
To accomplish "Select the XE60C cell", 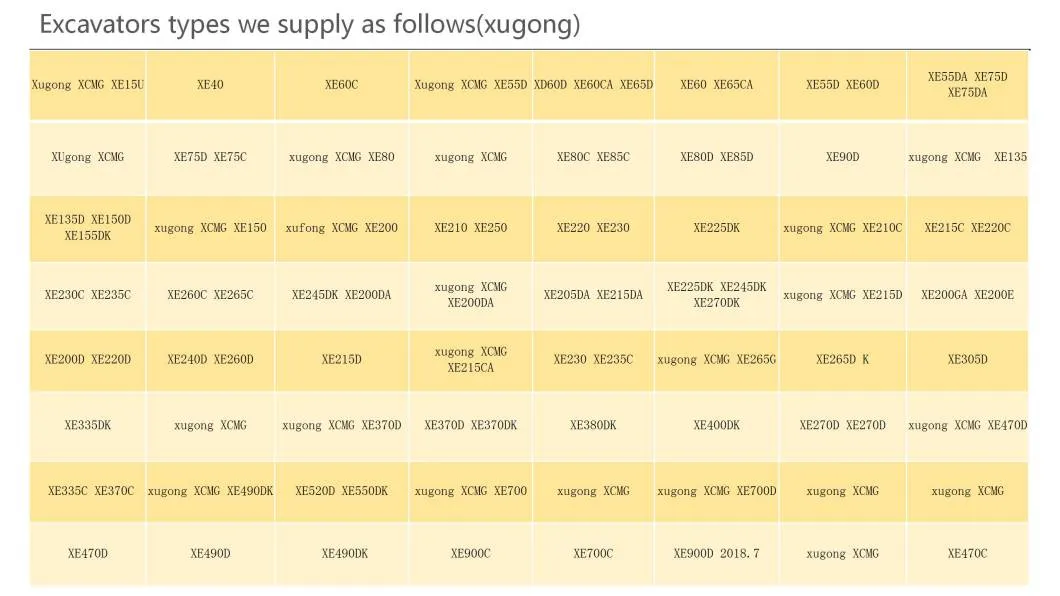I will click(x=341, y=85).
